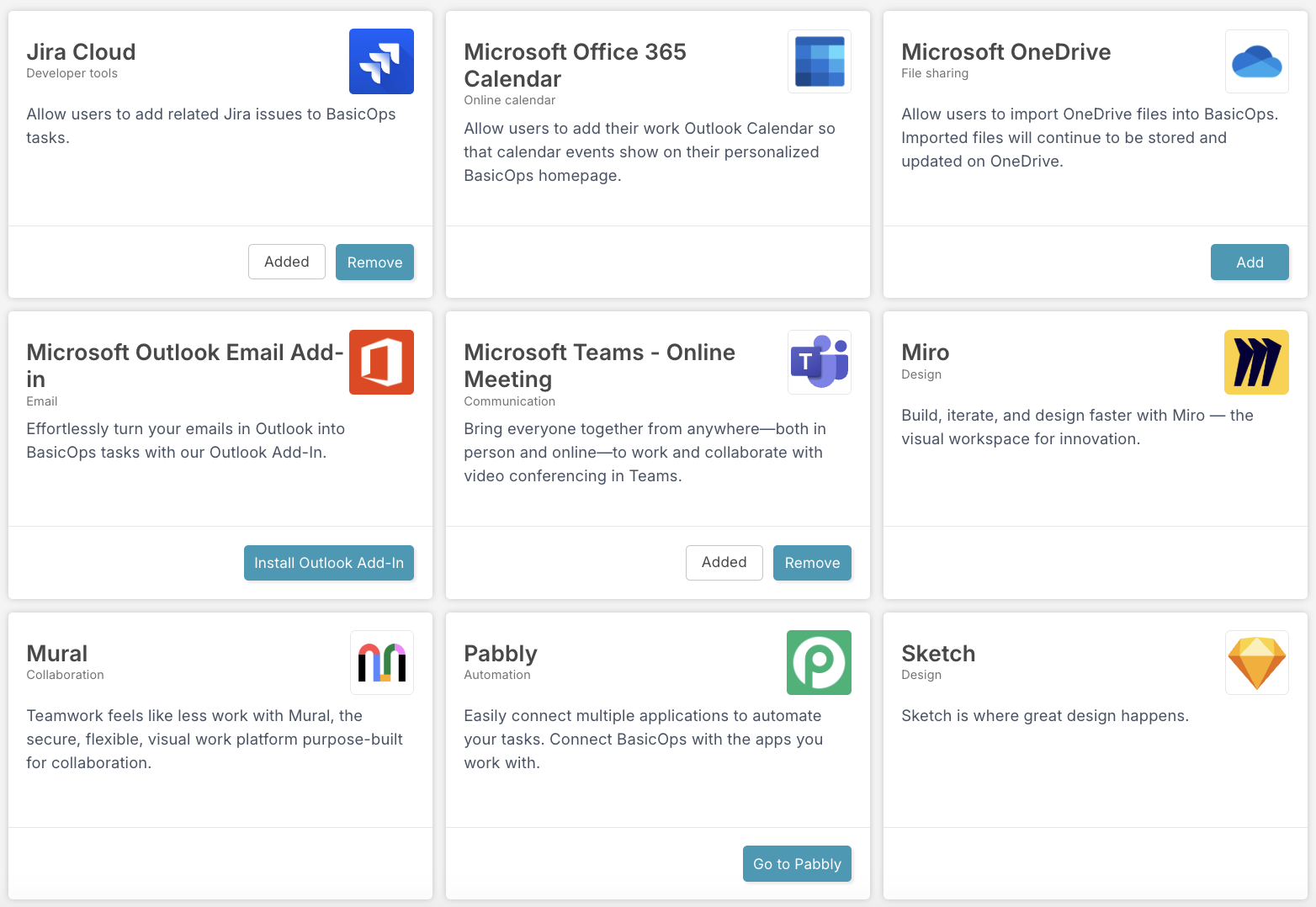Add the Microsoft OneDrive integration
1316x907 pixels.
(1250, 262)
